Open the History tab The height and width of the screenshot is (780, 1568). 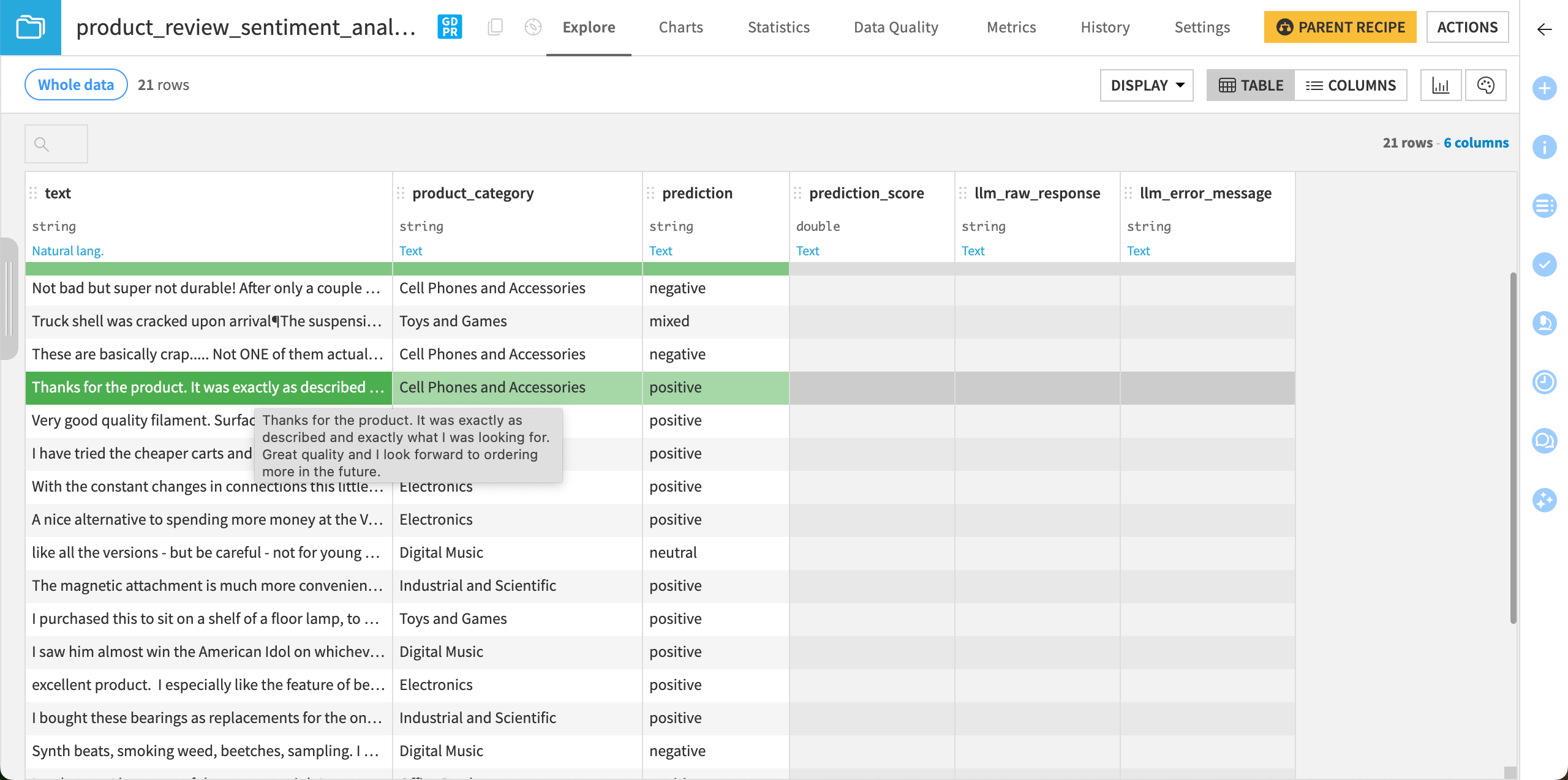[1105, 28]
